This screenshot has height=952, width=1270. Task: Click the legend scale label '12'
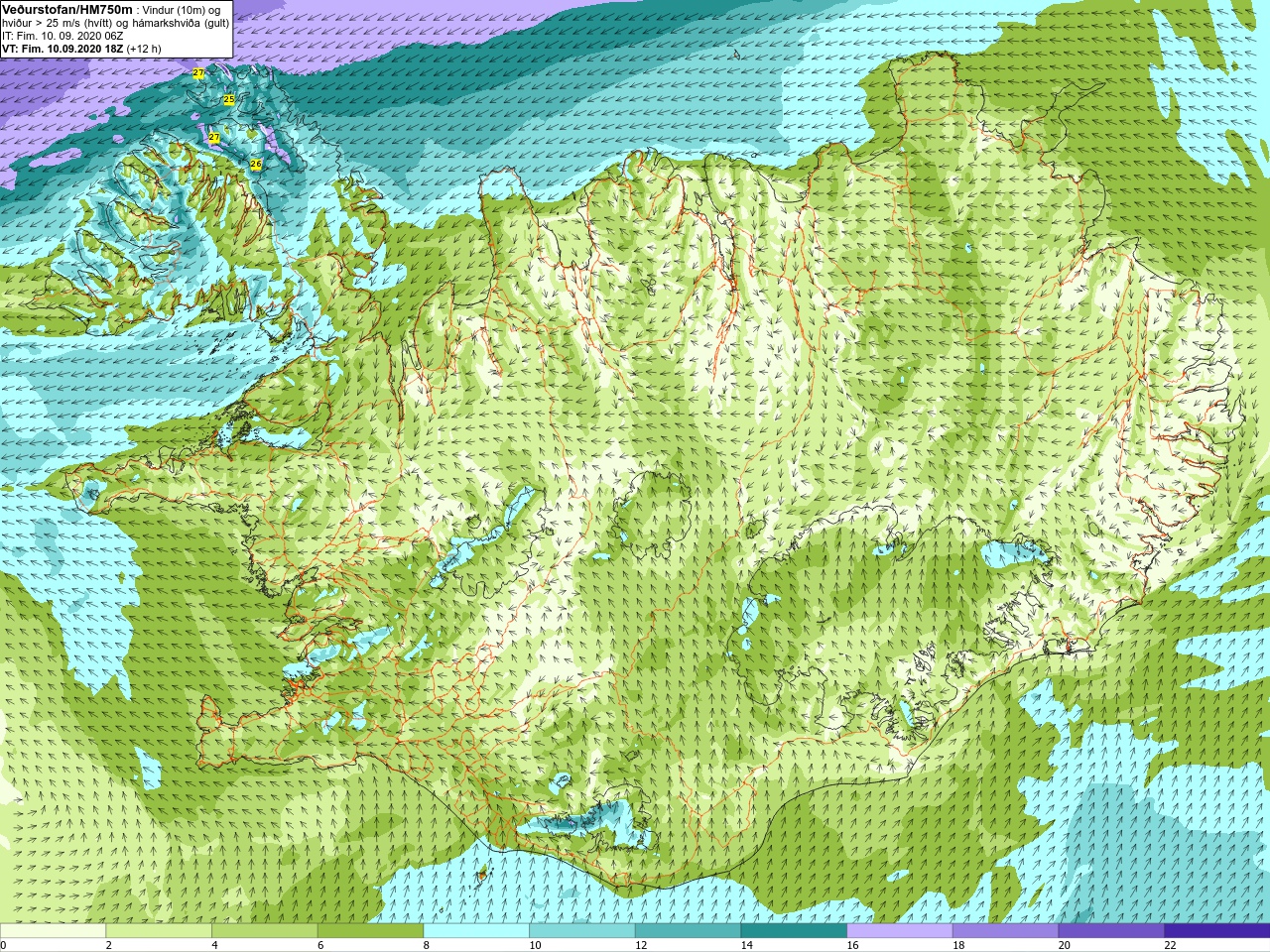pyautogui.click(x=640, y=945)
